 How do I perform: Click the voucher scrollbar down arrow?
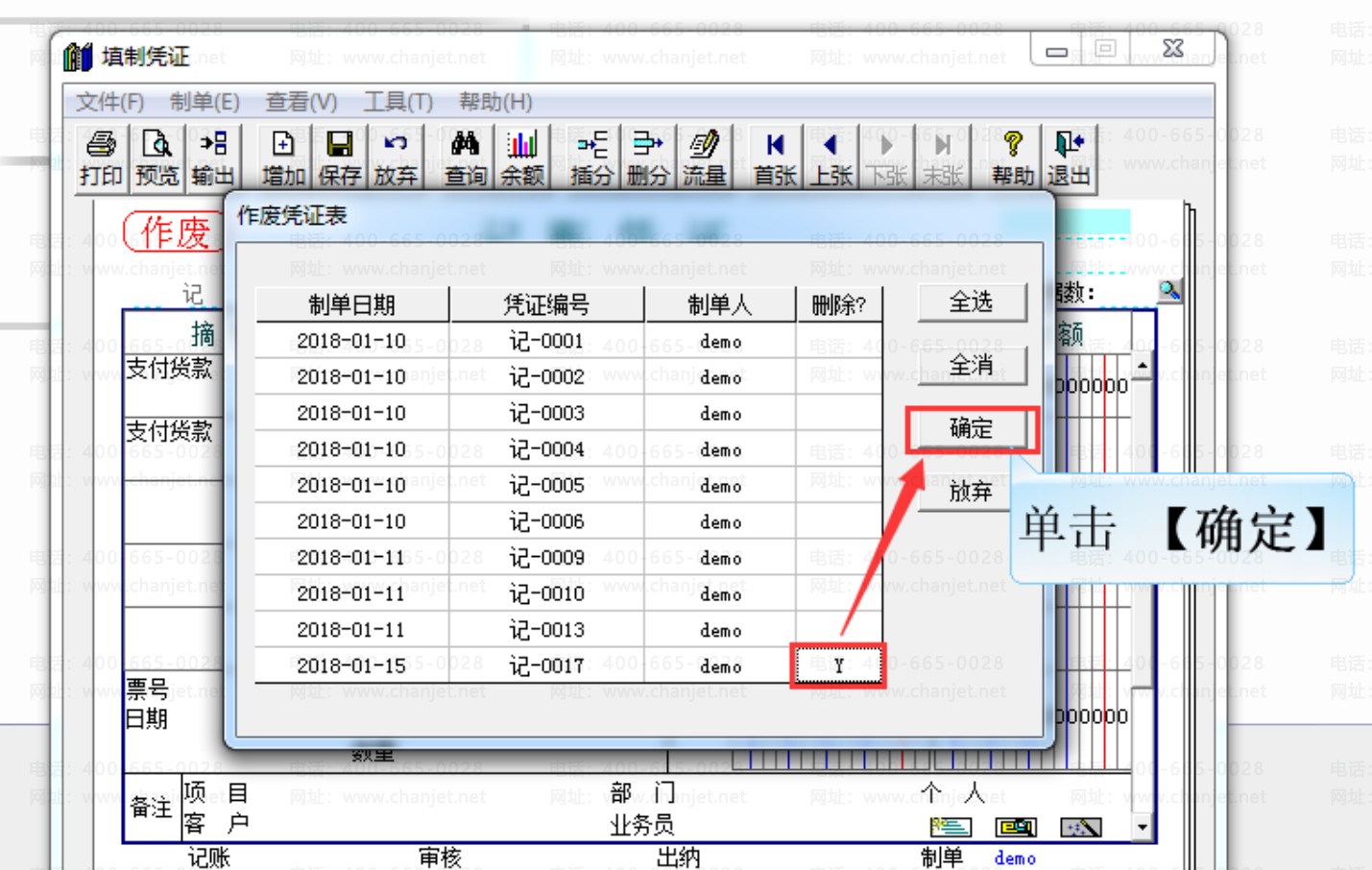point(1143,827)
